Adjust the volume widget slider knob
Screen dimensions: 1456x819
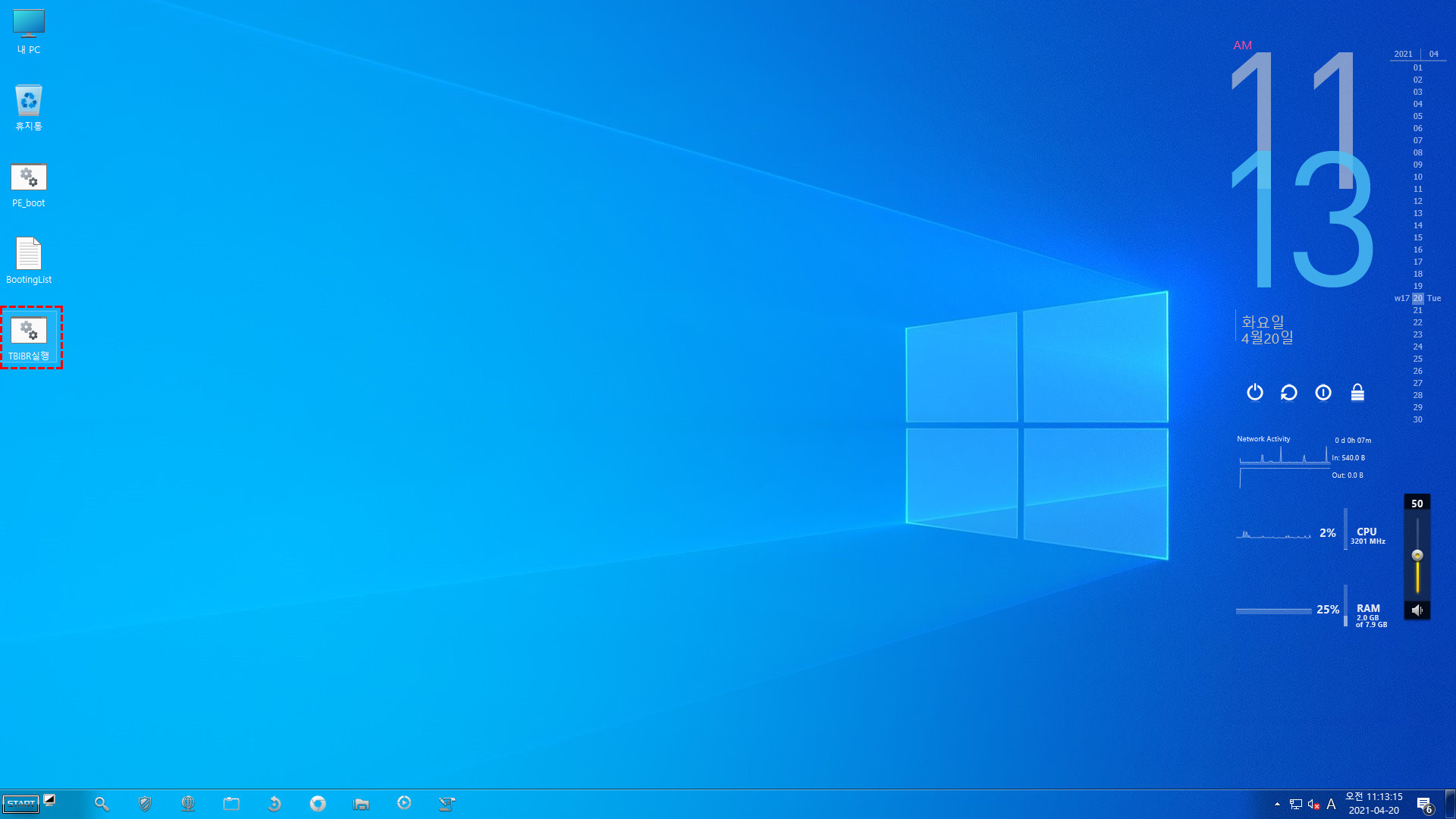click(1417, 555)
